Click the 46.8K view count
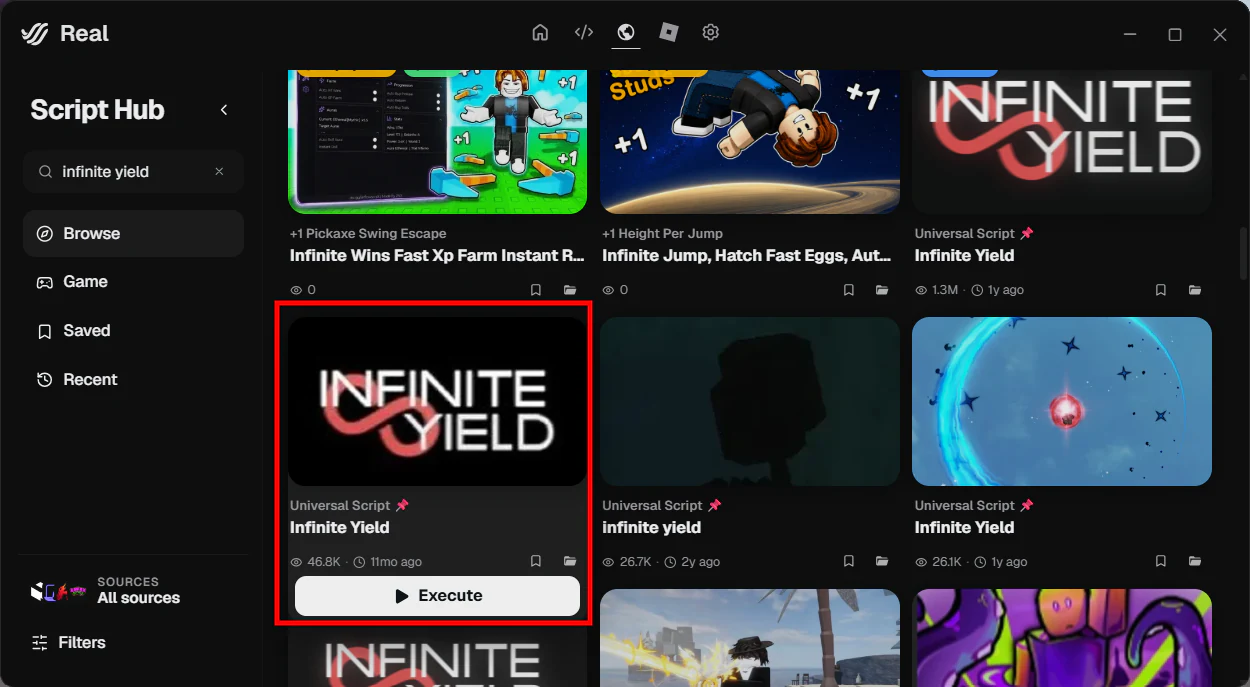 pos(324,562)
